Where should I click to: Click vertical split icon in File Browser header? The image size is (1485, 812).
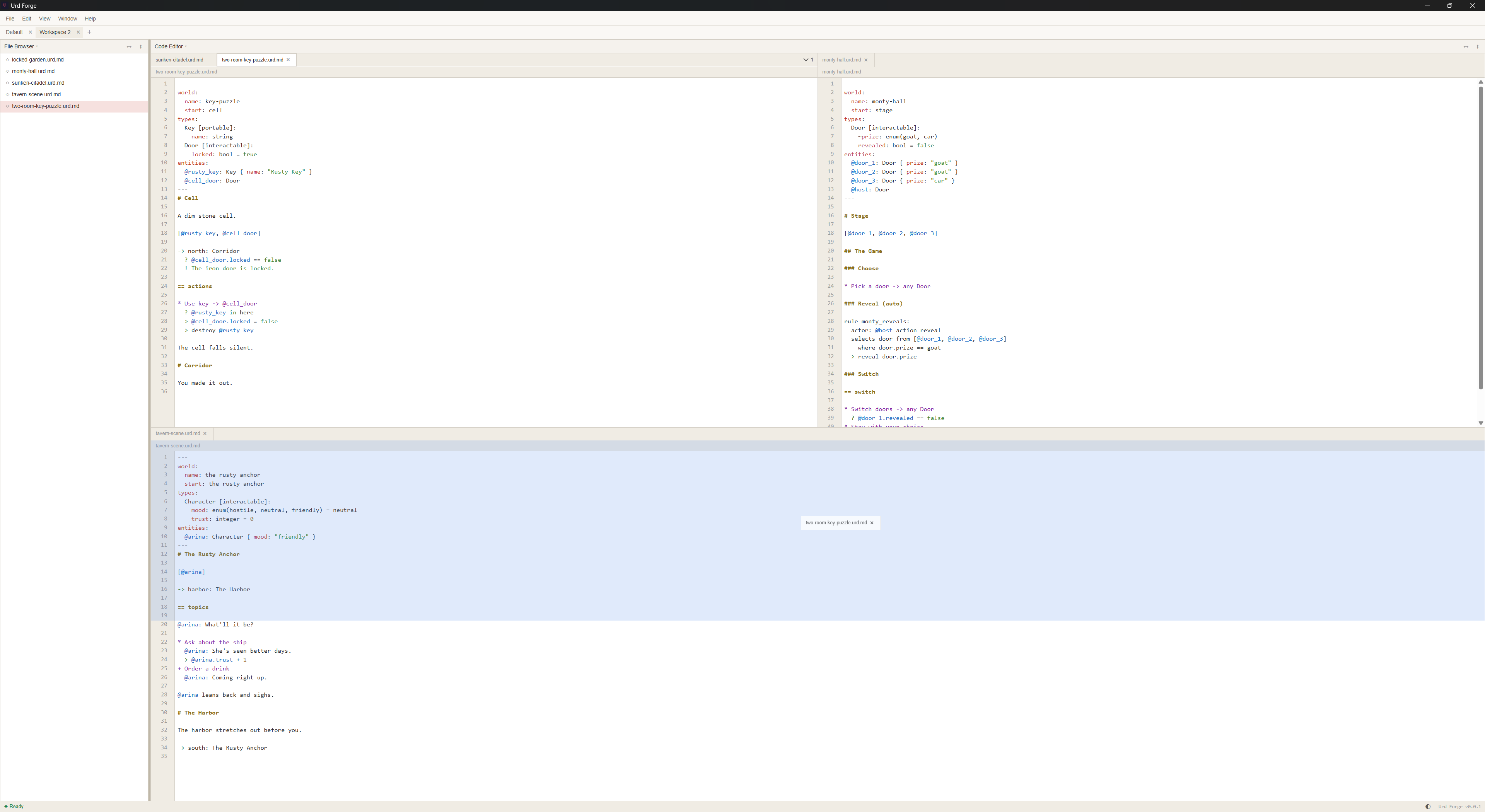click(141, 47)
